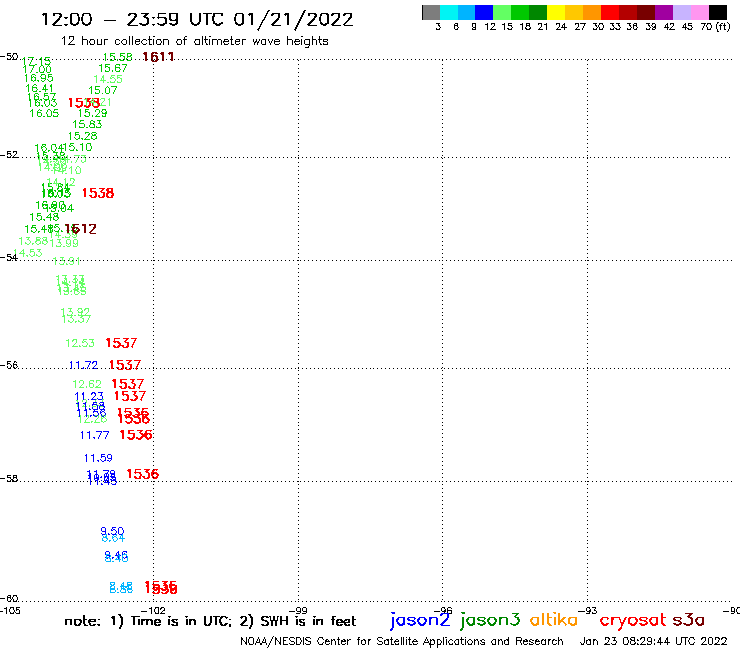
Task: Click the red 1537 label beside 12.53
Action: (x=121, y=343)
